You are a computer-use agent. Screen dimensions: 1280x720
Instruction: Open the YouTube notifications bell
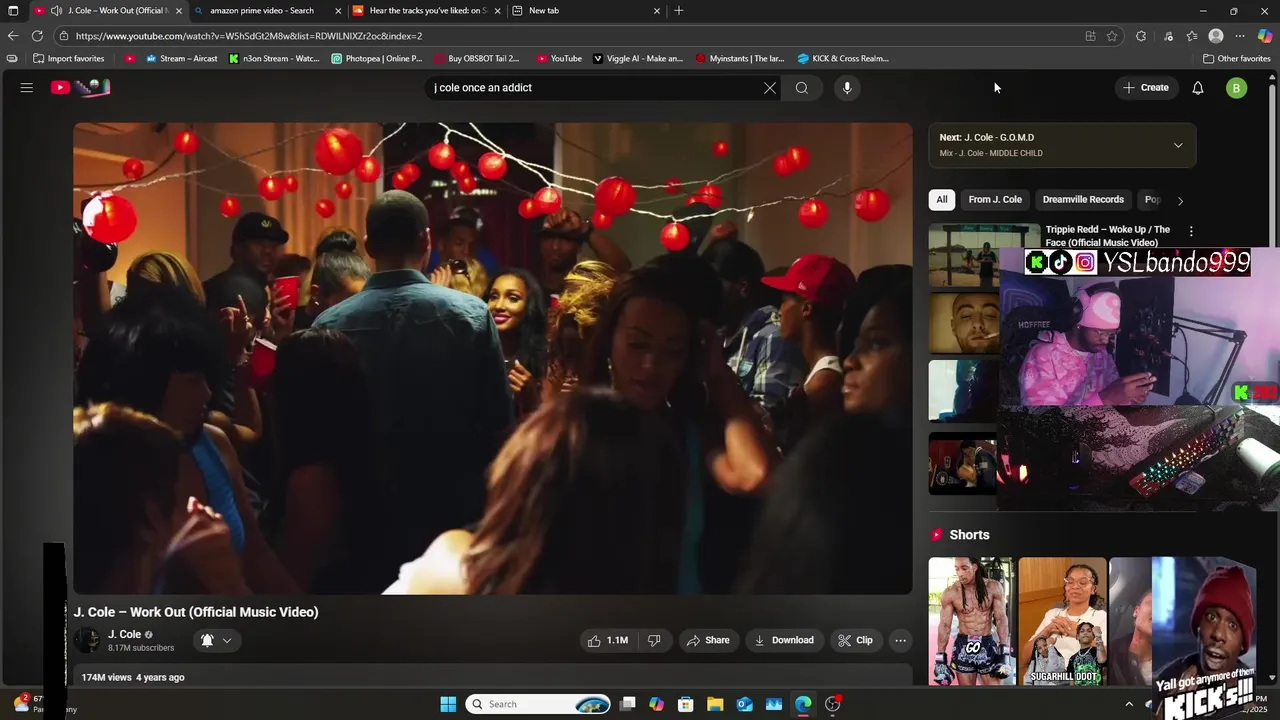click(1198, 88)
